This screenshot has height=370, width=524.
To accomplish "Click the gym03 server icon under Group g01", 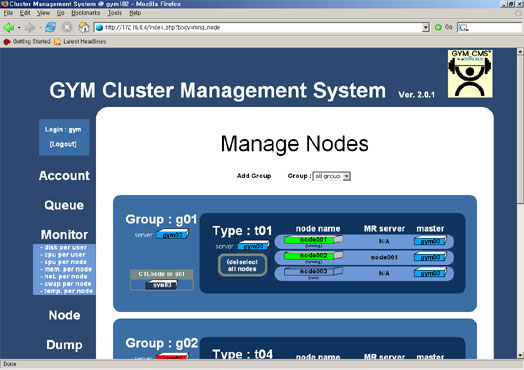I will point(172,234).
